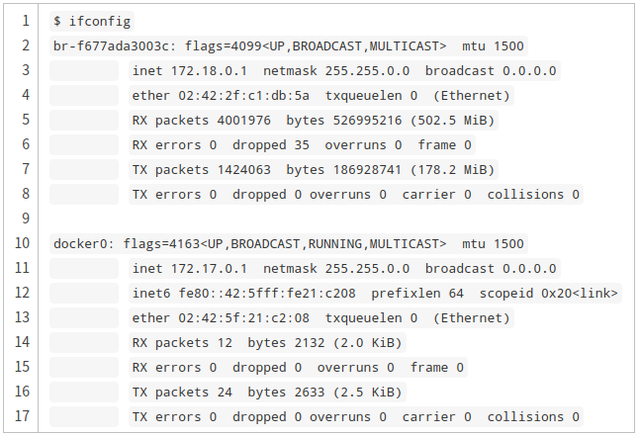Click line number 2 in the gutter
This screenshot has height=437, width=640.
click(x=25, y=46)
